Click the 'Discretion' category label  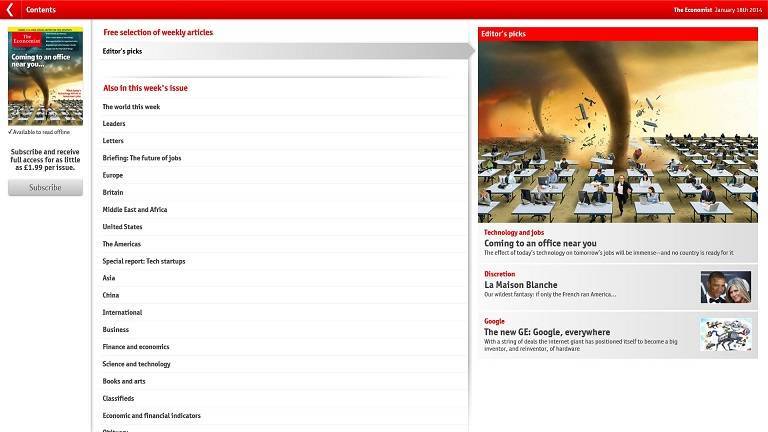500,274
